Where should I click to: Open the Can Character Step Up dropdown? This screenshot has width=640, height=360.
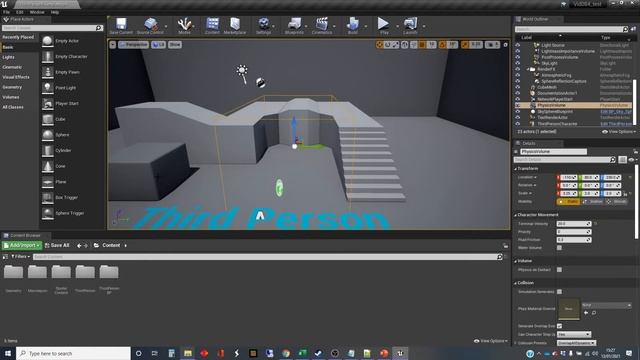[x=574, y=334]
